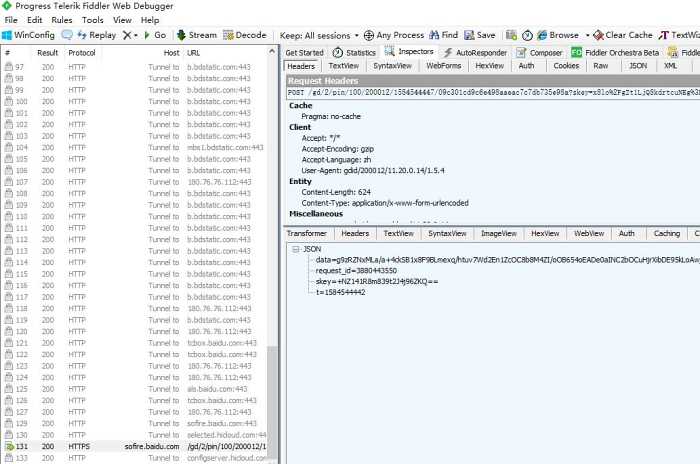
Task: Sort sessions by the Protocol column
Action: pos(82,53)
